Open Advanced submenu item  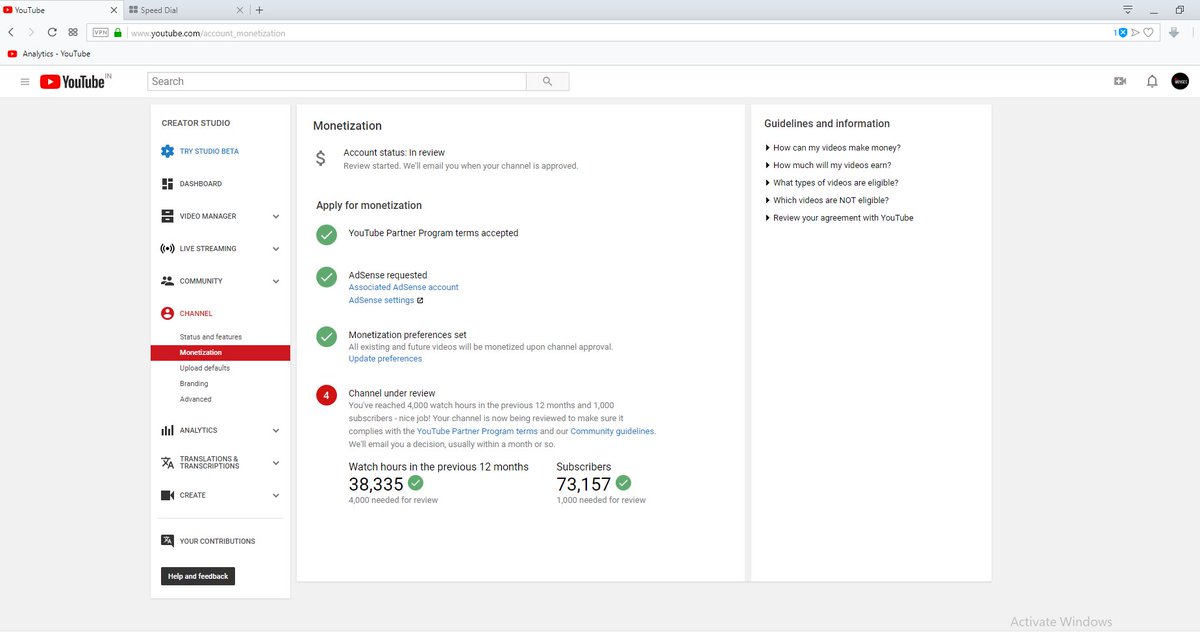(196, 399)
